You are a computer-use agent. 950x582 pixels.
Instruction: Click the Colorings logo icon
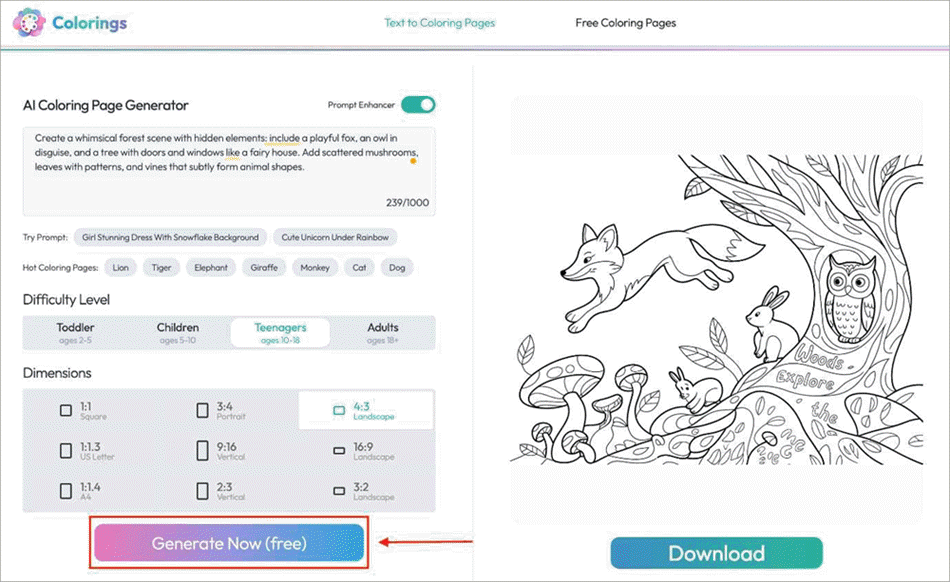[30, 22]
